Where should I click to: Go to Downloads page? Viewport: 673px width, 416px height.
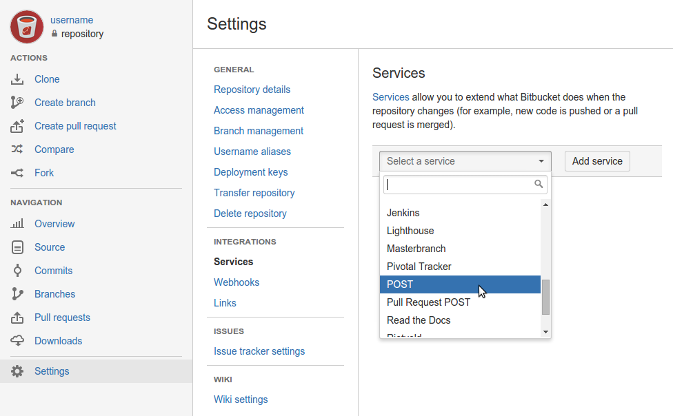[58, 341]
